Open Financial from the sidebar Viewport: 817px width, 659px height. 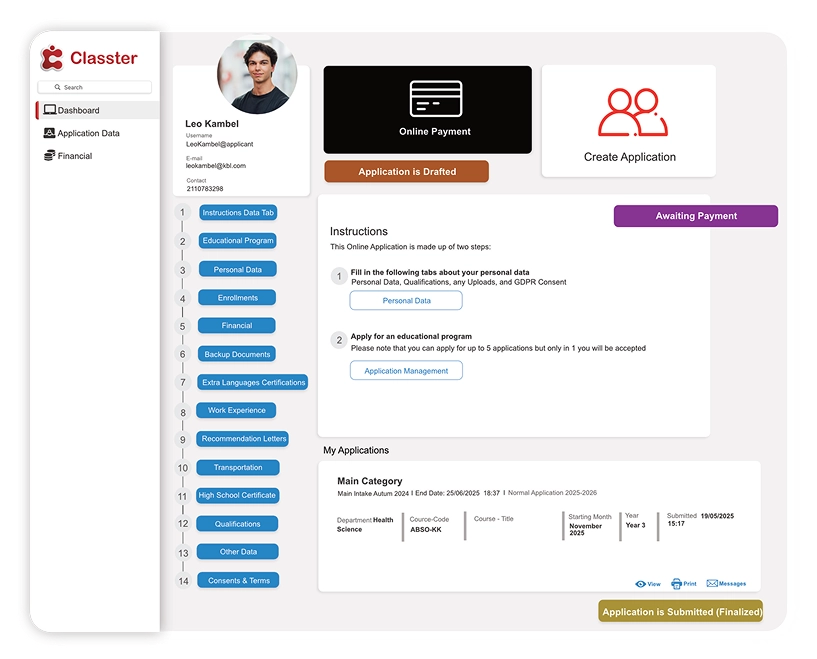(74, 156)
